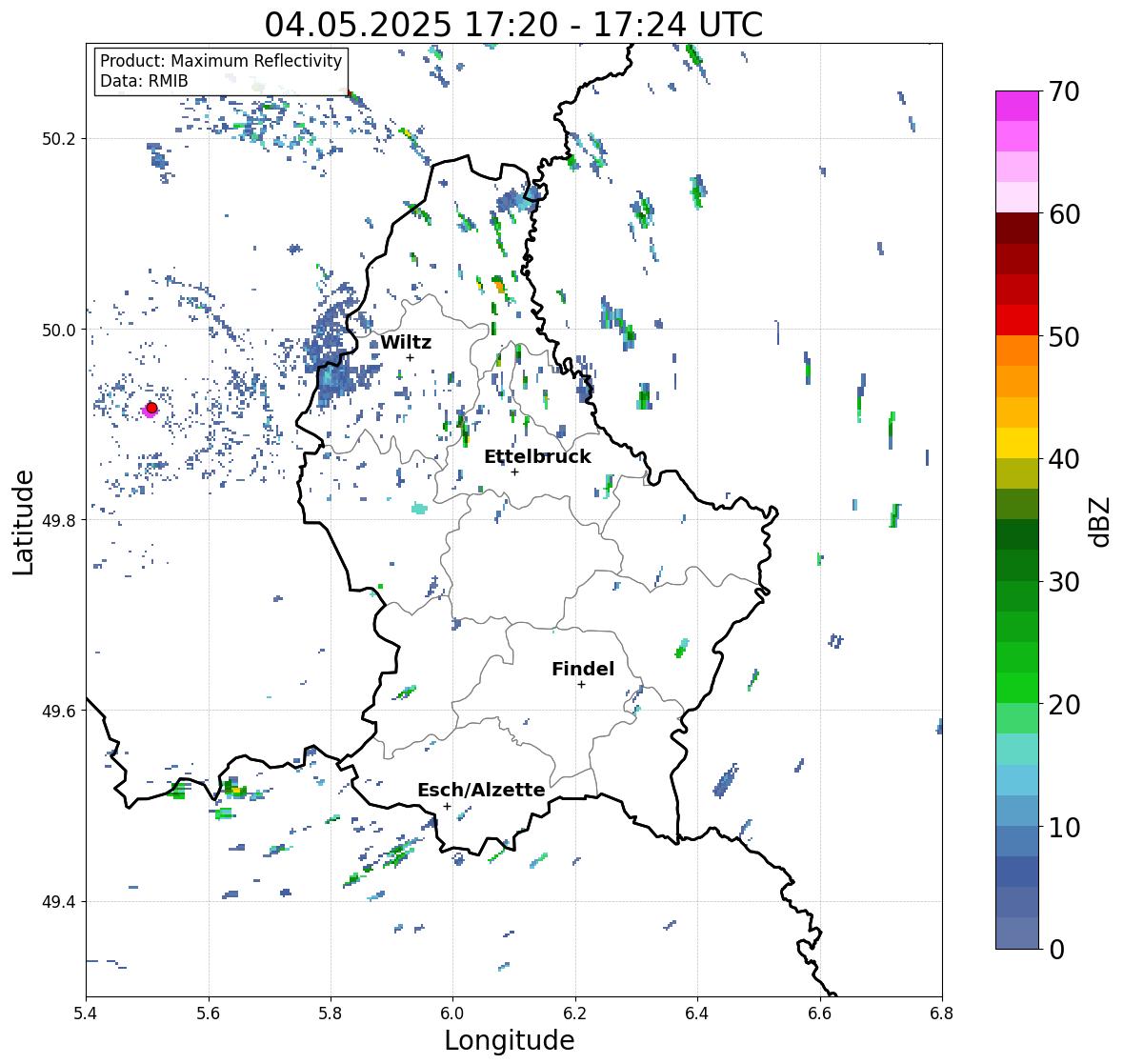Image resolution: width=1123 pixels, height=1064 pixels.
Task: Pick the cyan swatch just below 20 dBZ
Action: pos(1017,749)
